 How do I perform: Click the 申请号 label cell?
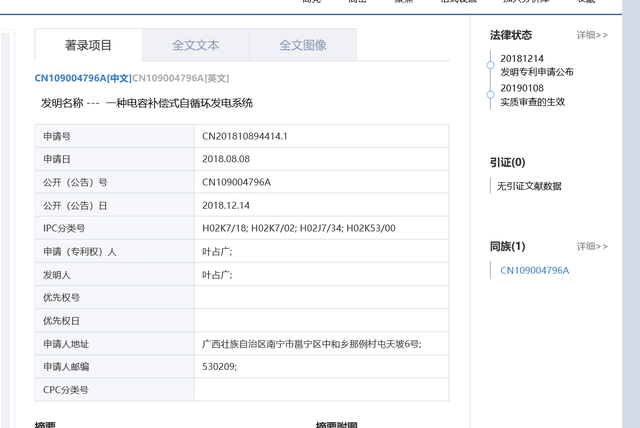[114, 136]
